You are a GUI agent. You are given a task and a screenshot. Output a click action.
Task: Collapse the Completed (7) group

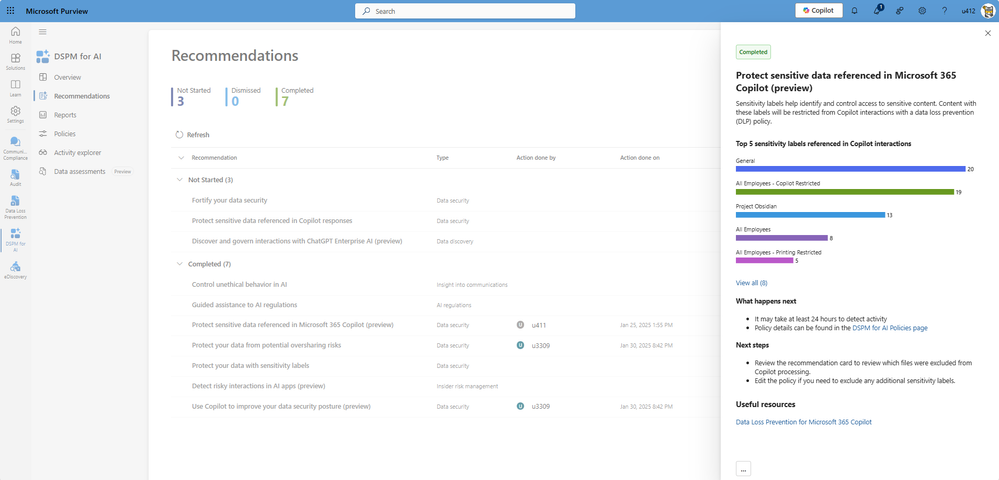pos(179,264)
